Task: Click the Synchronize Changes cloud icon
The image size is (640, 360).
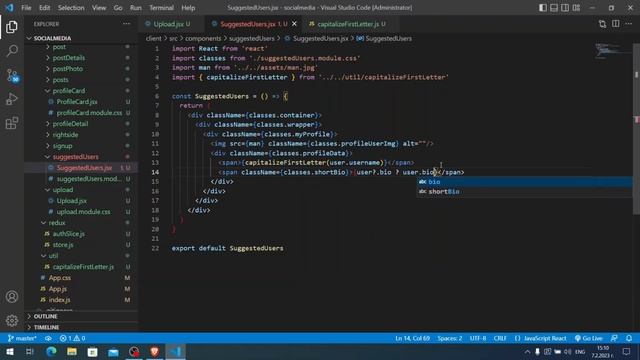Action: tap(48, 338)
